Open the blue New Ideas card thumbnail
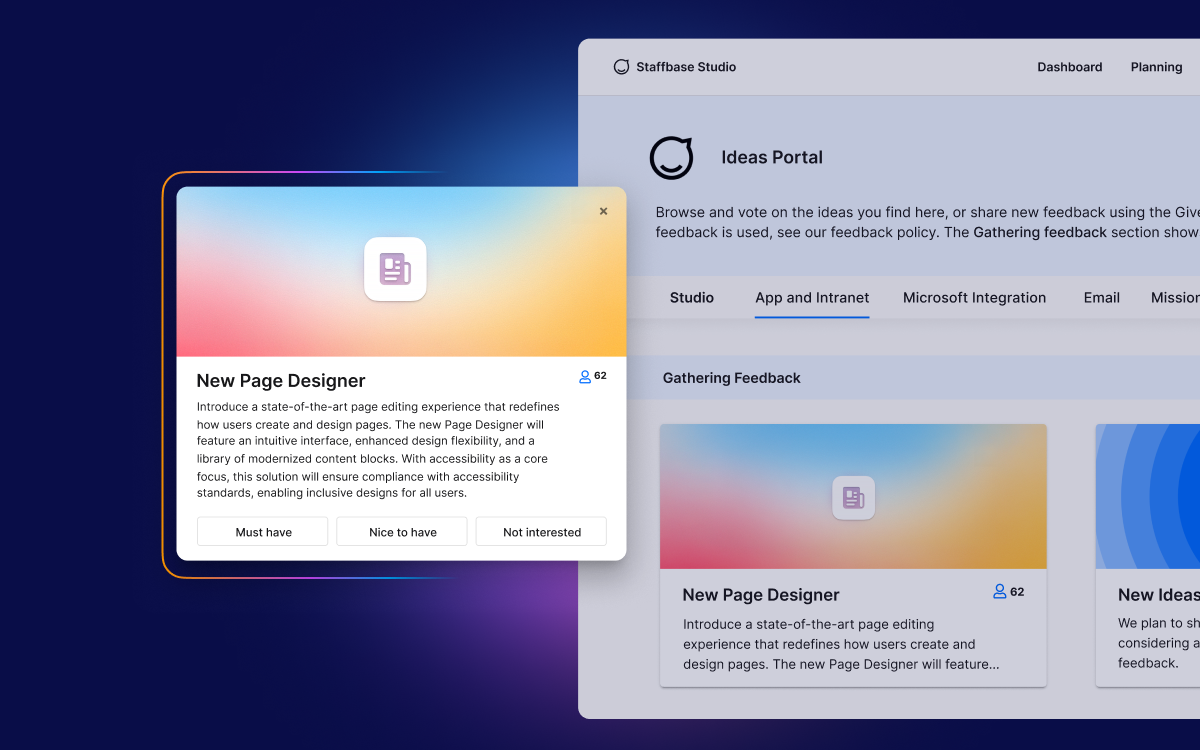The width and height of the screenshot is (1200, 750). tap(1148, 497)
